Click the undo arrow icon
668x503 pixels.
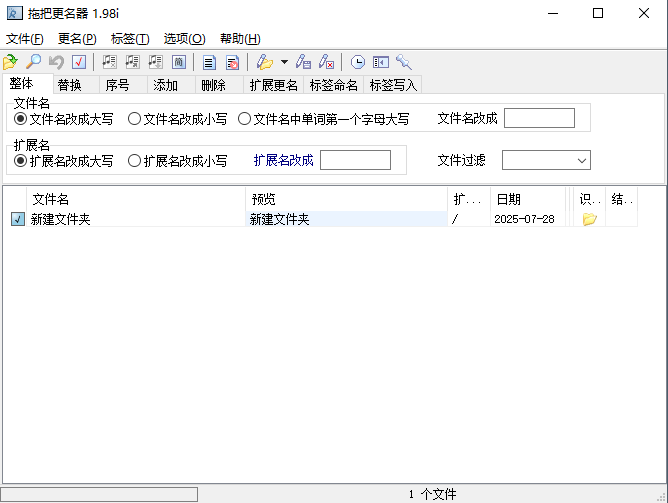56,62
